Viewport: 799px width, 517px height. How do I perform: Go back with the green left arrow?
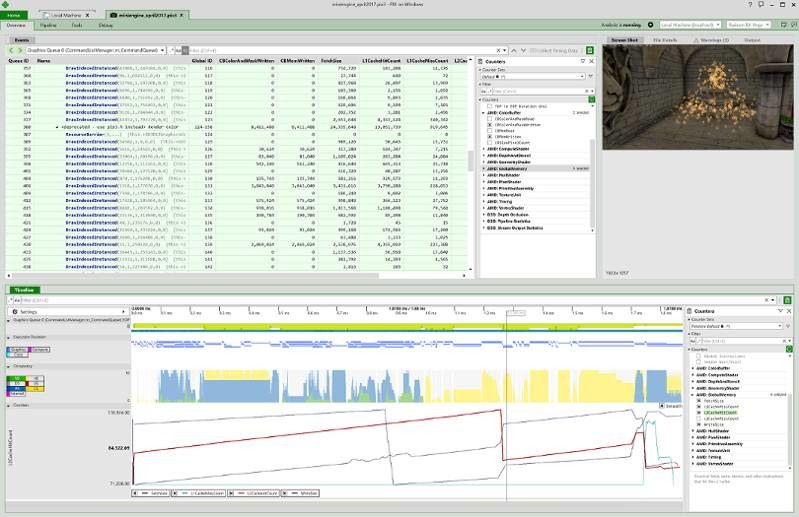(x=11, y=50)
